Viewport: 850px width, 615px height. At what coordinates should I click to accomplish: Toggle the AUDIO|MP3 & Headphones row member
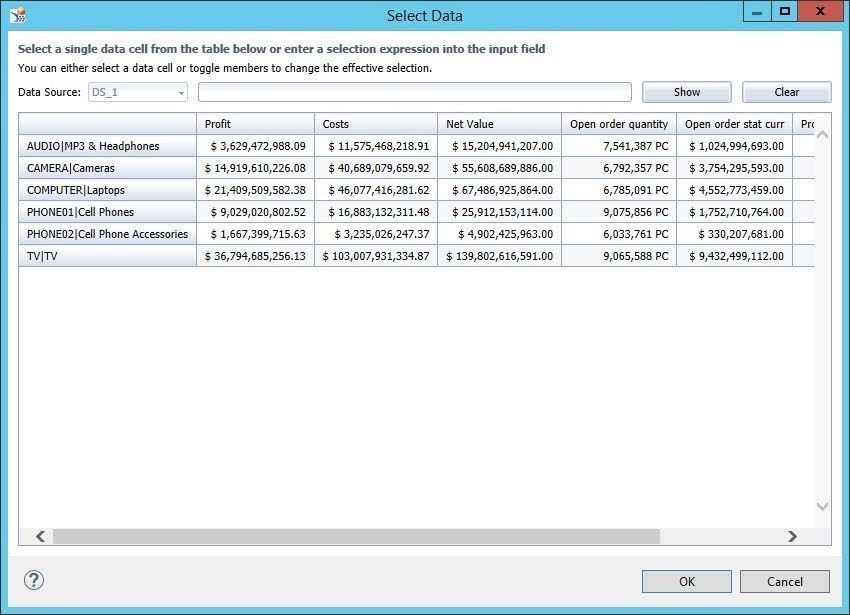[x=107, y=146]
